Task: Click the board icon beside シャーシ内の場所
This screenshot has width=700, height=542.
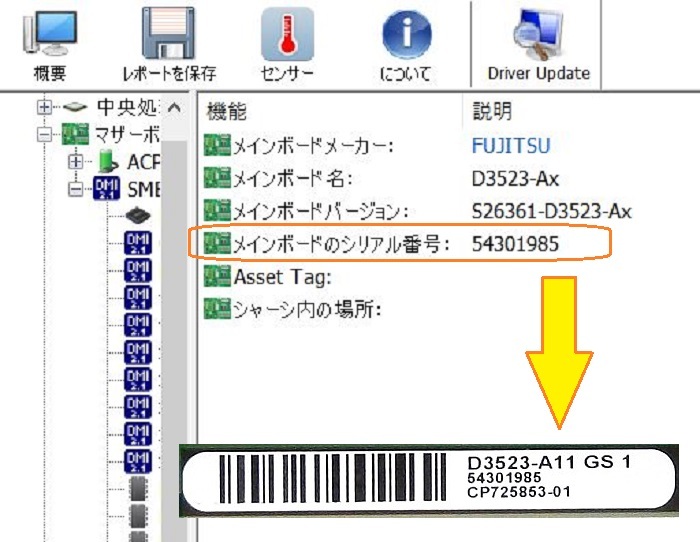Action: (217, 309)
